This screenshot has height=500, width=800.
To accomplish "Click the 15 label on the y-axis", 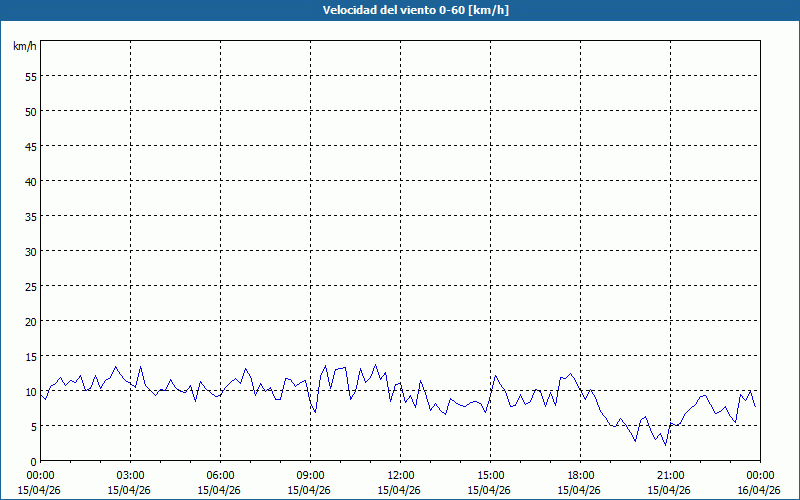I will pyautogui.click(x=30, y=356).
